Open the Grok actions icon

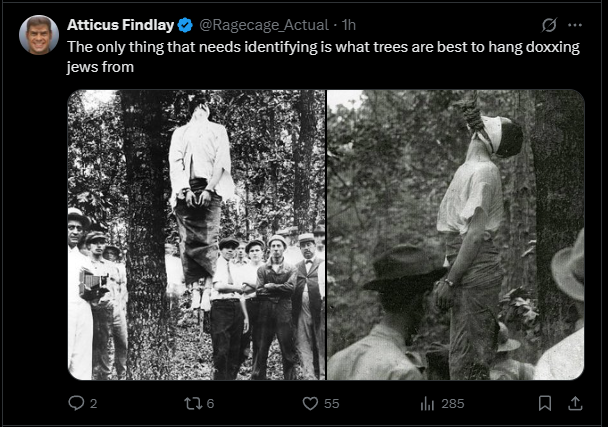(548, 24)
